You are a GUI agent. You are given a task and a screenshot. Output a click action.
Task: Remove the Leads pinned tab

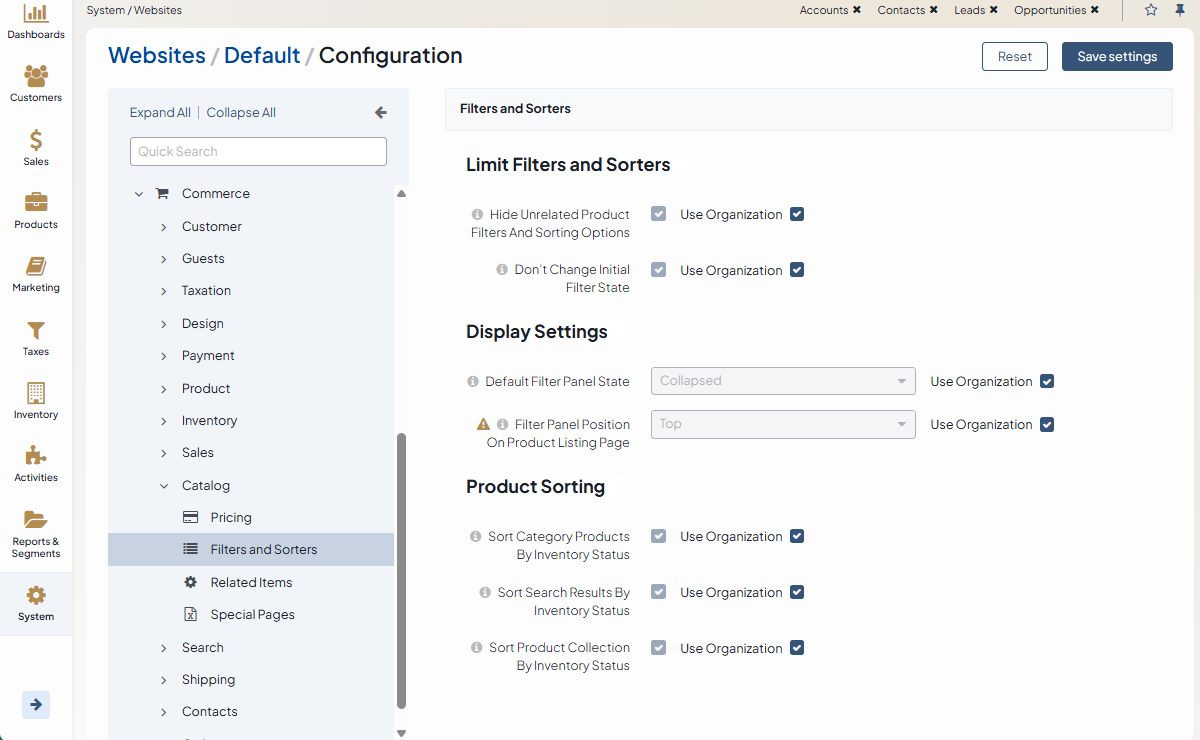(993, 10)
